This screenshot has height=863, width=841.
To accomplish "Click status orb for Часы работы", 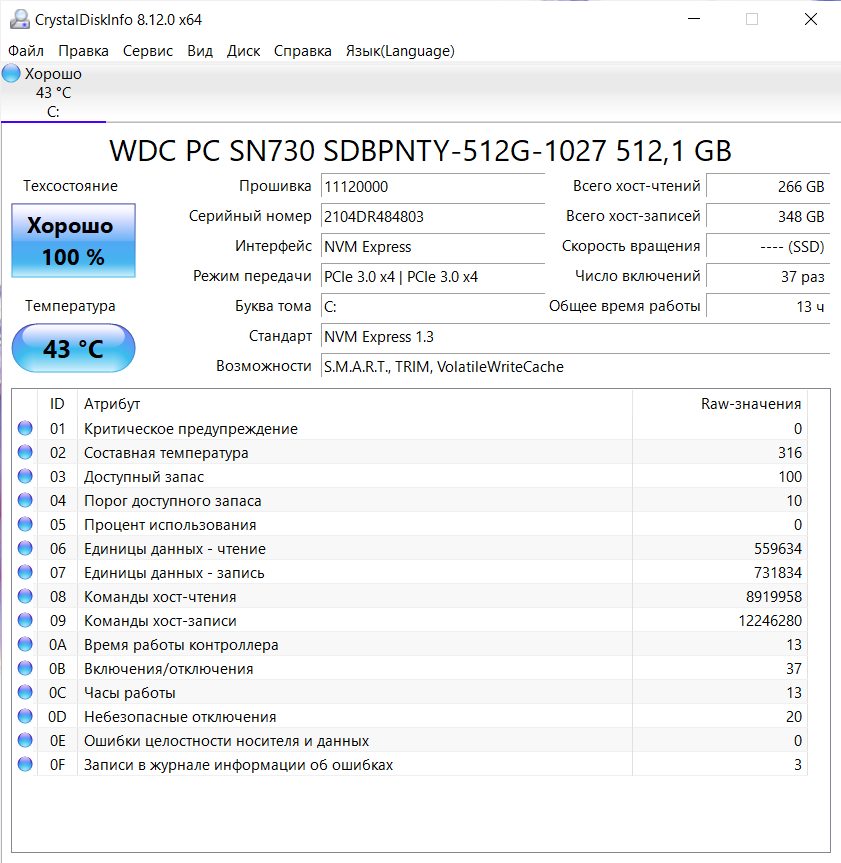I will (x=25, y=692).
